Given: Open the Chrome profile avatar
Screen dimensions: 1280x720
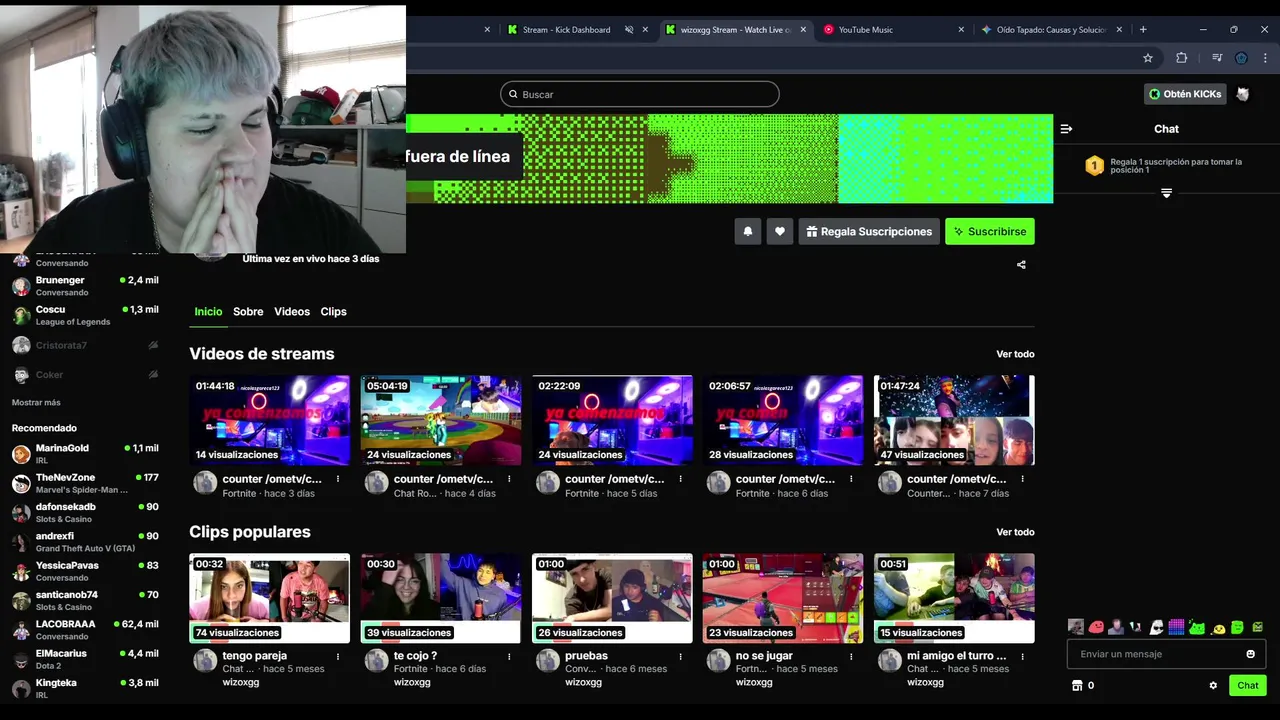Looking at the screenshot, I should (x=1241, y=58).
